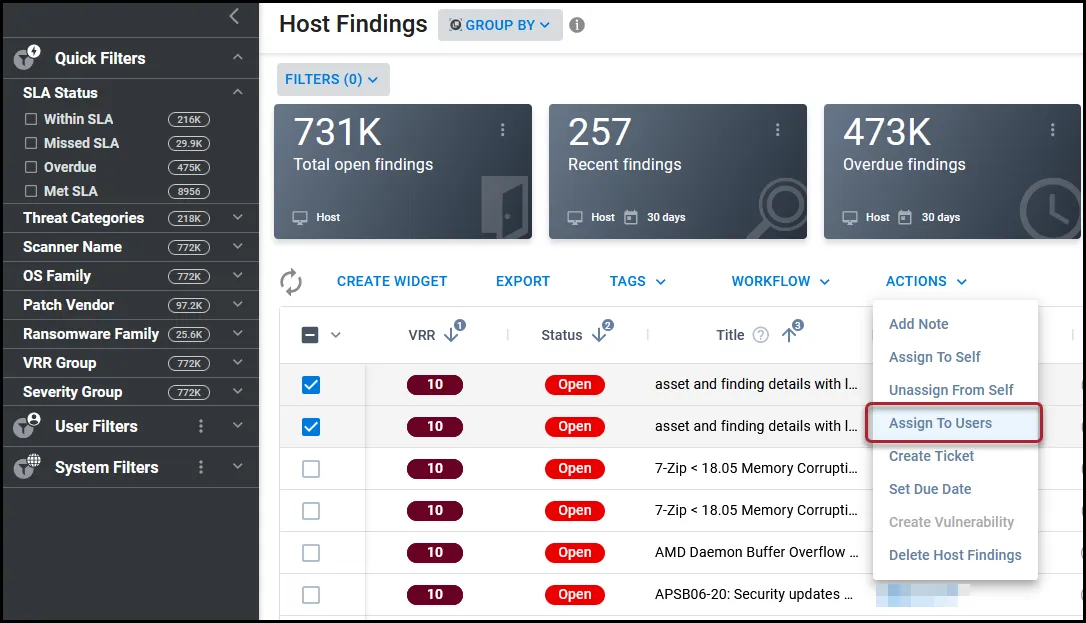Screen dimensions: 1086x623
Task: Open System Filters three-dot menu
Action: pyautogui.click(x=201, y=467)
